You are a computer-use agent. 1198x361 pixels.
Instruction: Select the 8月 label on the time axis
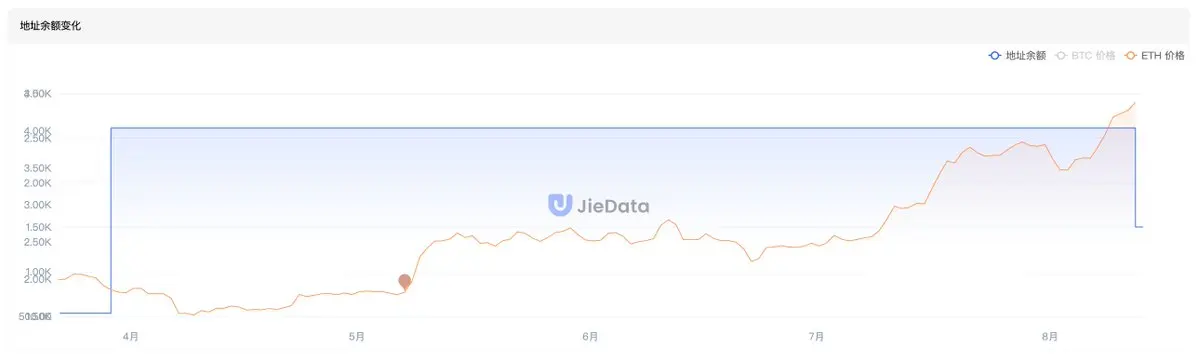1049,336
